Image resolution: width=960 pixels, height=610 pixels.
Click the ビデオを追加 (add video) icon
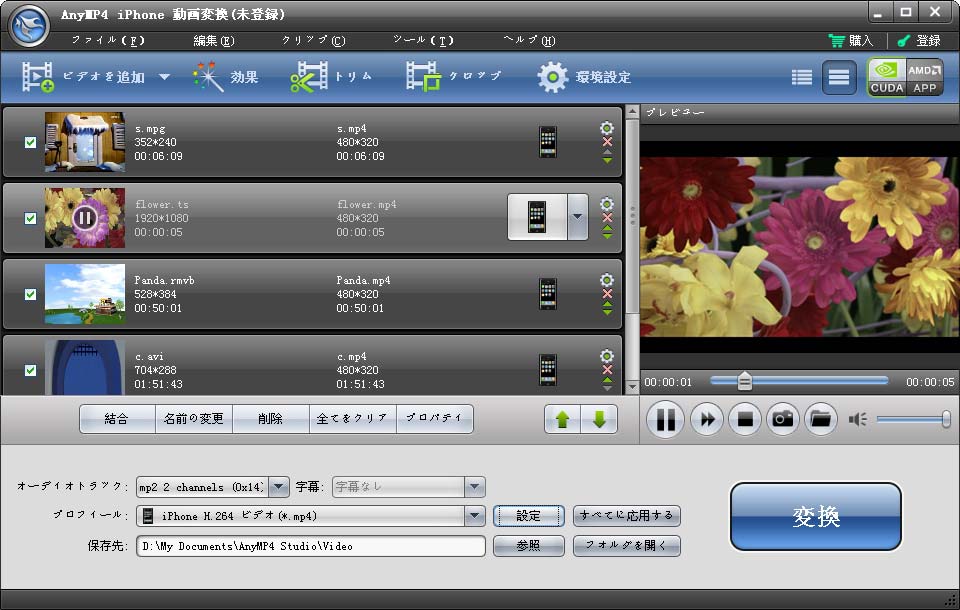pyautogui.click(x=38, y=77)
